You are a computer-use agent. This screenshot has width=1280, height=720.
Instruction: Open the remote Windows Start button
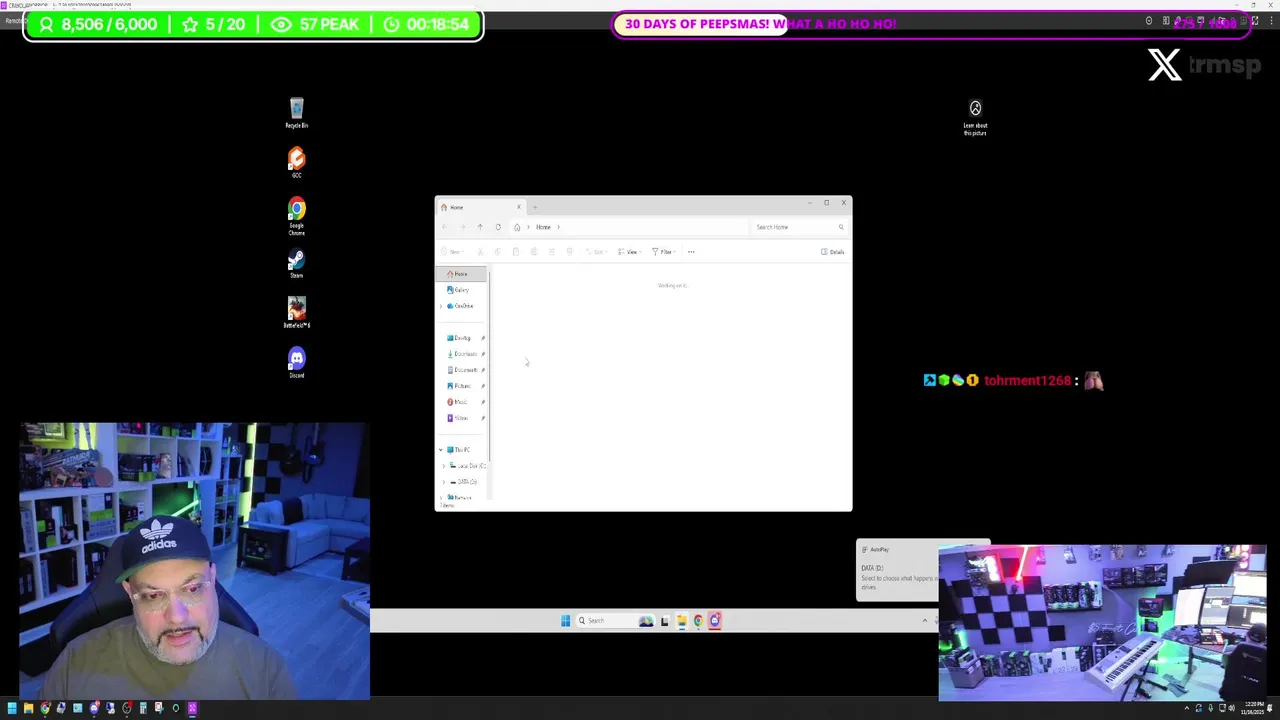pos(565,621)
